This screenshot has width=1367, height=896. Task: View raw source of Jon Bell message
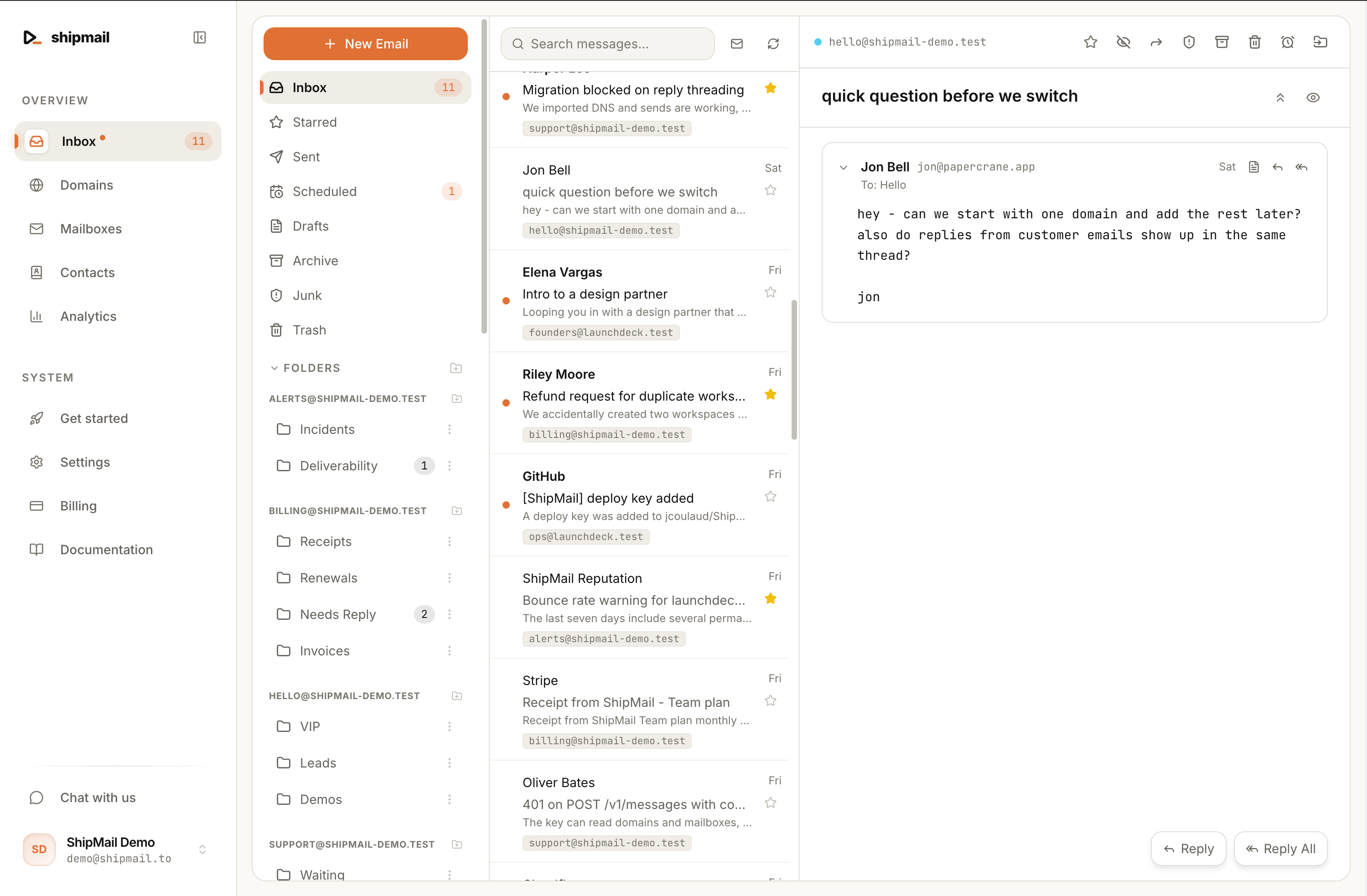point(1254,167)
